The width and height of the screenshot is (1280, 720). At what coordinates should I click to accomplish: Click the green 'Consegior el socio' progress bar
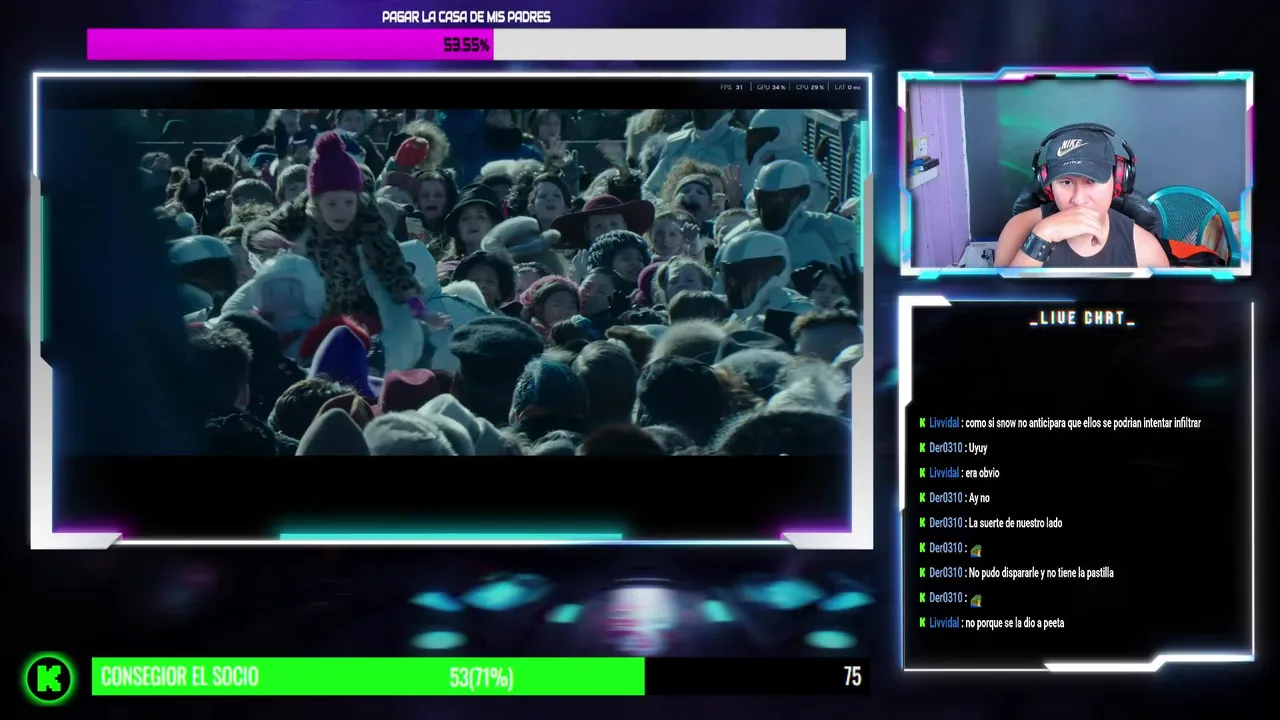[x=368, y=677]
